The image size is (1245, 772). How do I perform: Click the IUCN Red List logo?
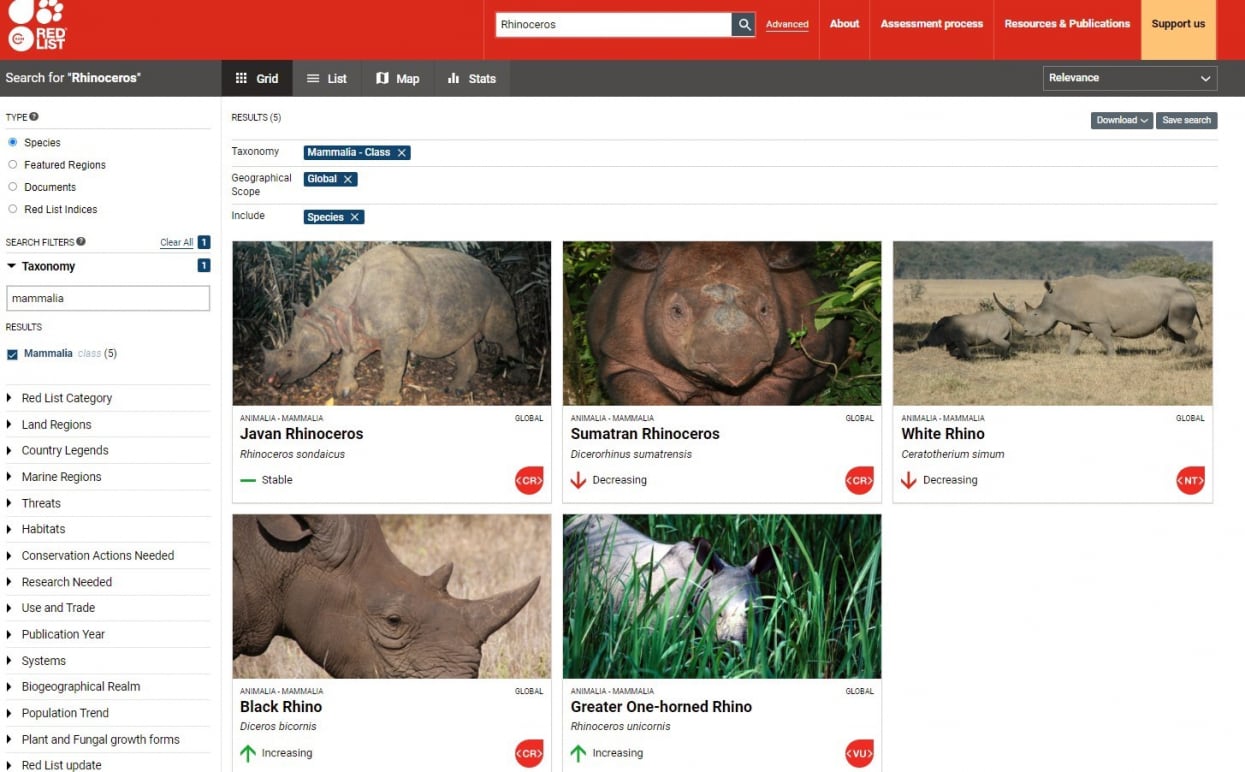(37, 26)
